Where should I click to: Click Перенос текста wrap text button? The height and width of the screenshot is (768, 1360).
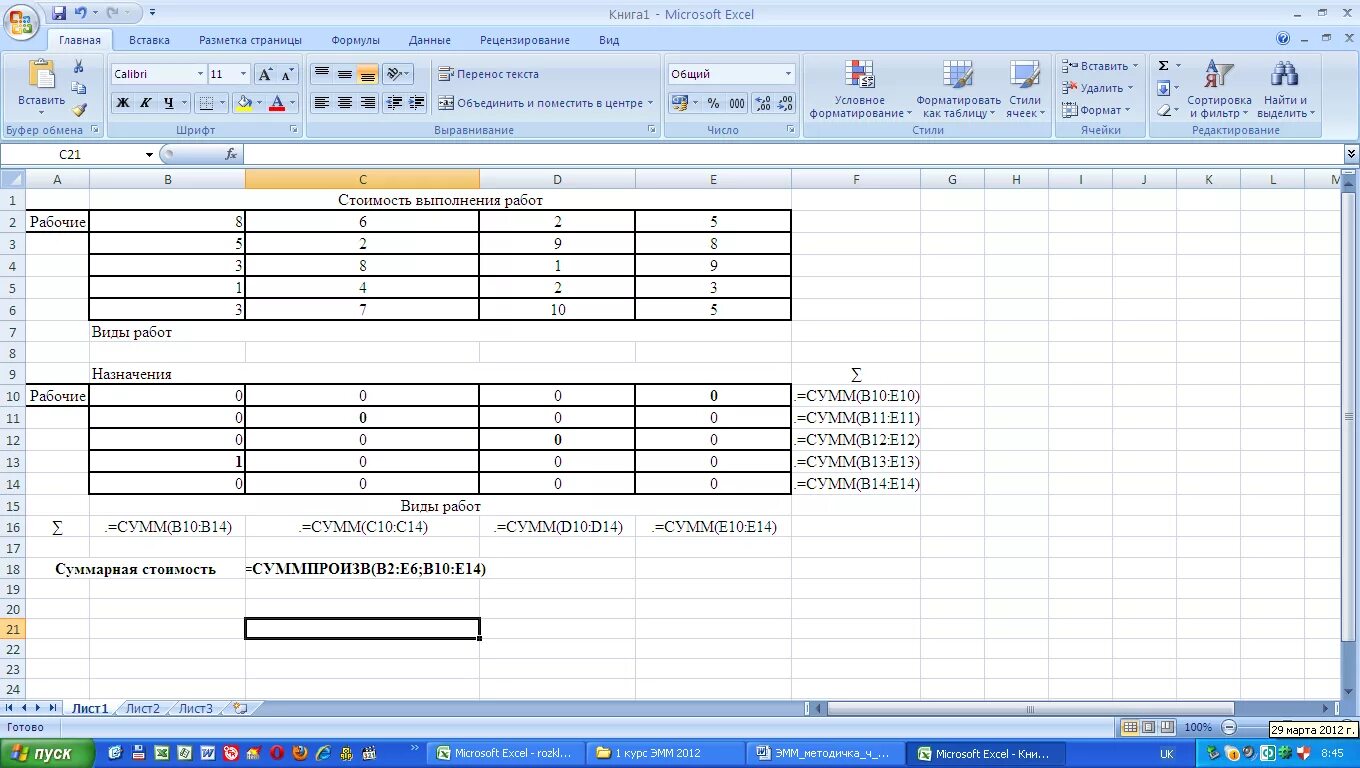click(489, 74)
